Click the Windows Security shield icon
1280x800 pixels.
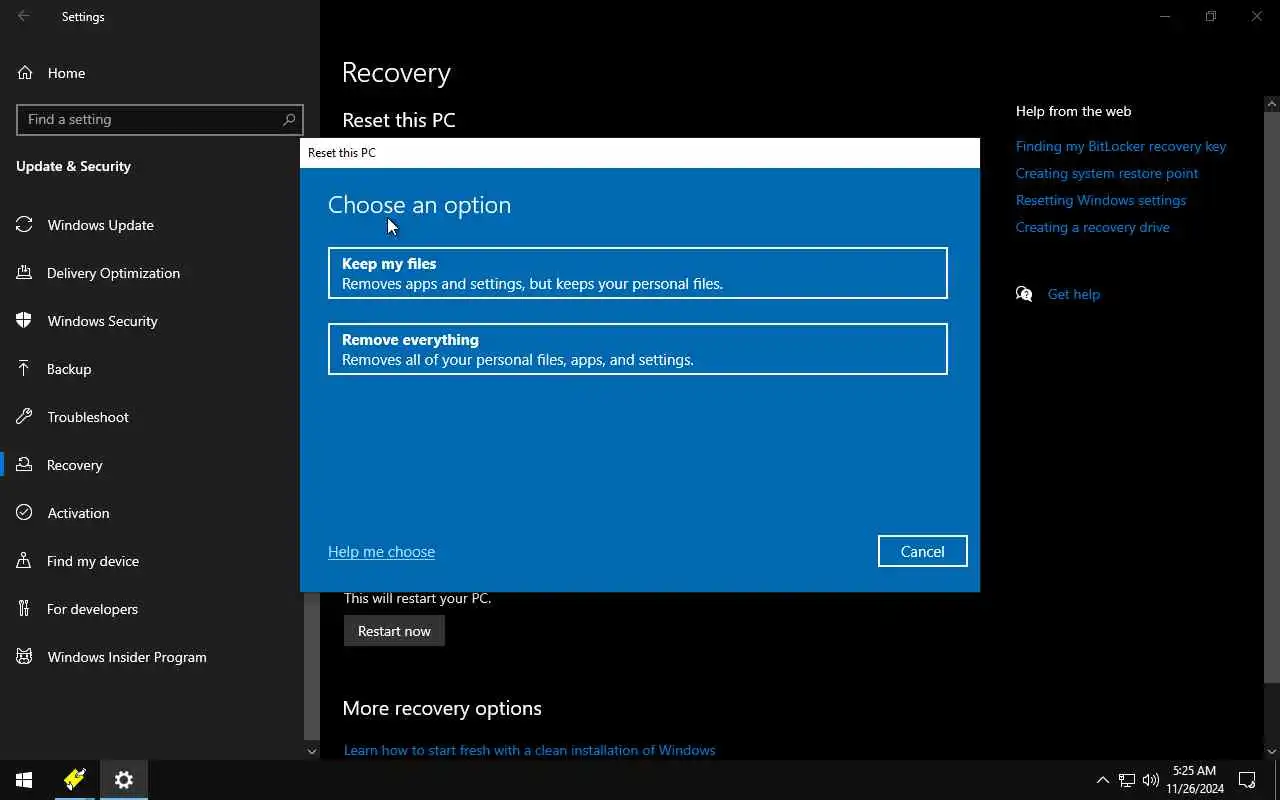pos(25,321)
